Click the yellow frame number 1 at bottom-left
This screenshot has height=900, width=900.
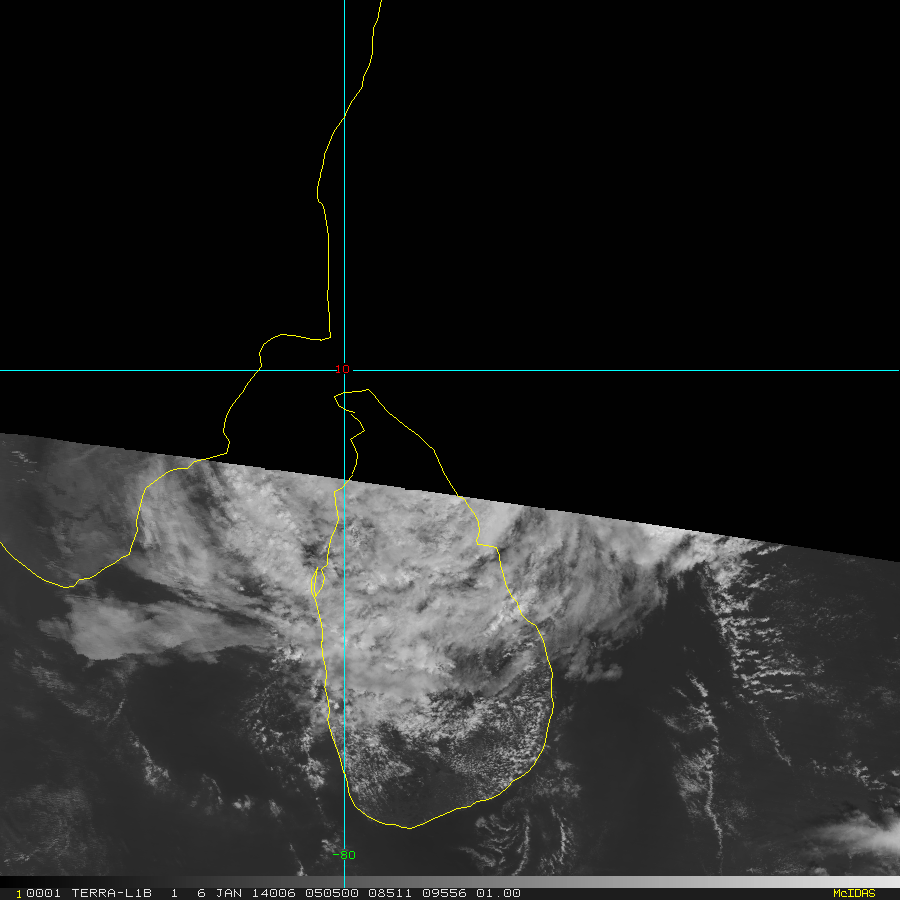18,893
